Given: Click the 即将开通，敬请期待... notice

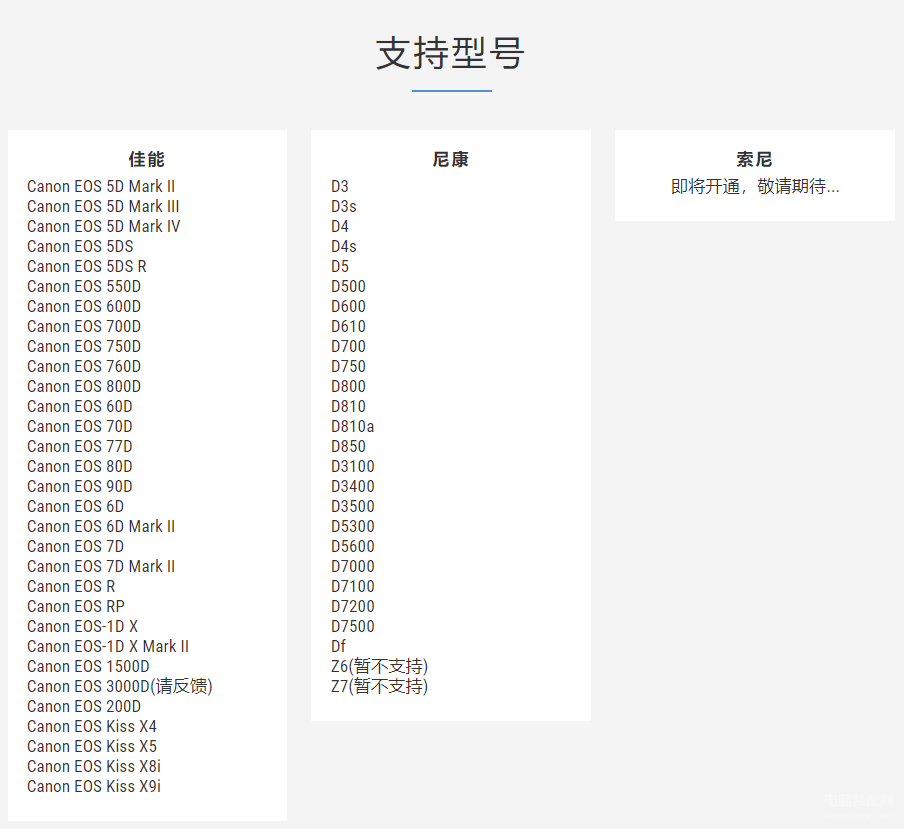Looking at the screenshot, I should pyautogui.click(x=755, y=186).
